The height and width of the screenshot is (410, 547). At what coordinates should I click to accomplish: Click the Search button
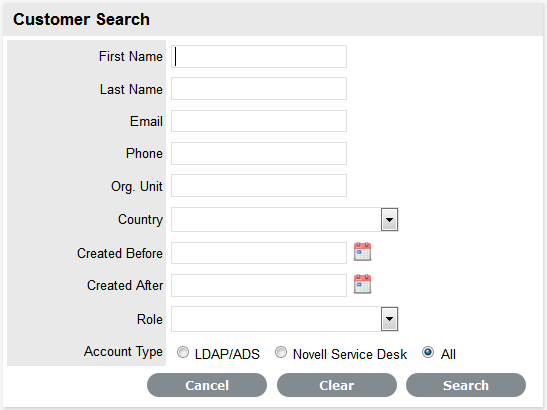pos(466,385)
